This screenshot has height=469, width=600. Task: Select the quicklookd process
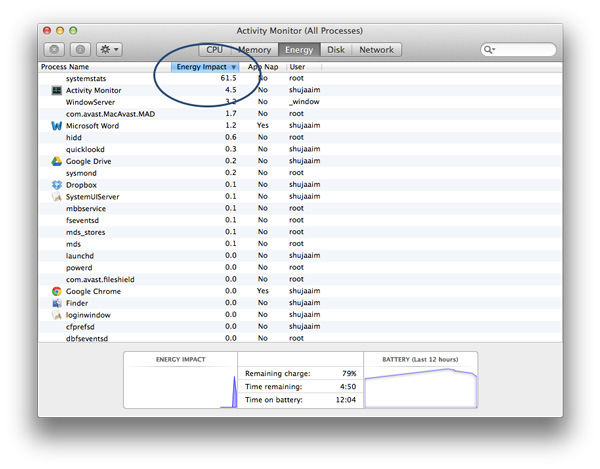click(x=300, y=149)
